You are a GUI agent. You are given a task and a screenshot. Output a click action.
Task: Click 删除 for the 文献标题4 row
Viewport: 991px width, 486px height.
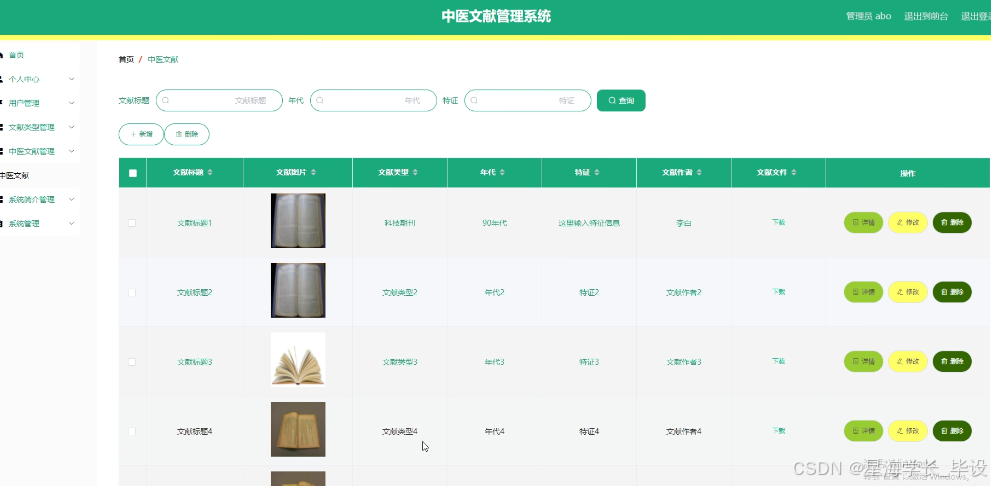952,431
